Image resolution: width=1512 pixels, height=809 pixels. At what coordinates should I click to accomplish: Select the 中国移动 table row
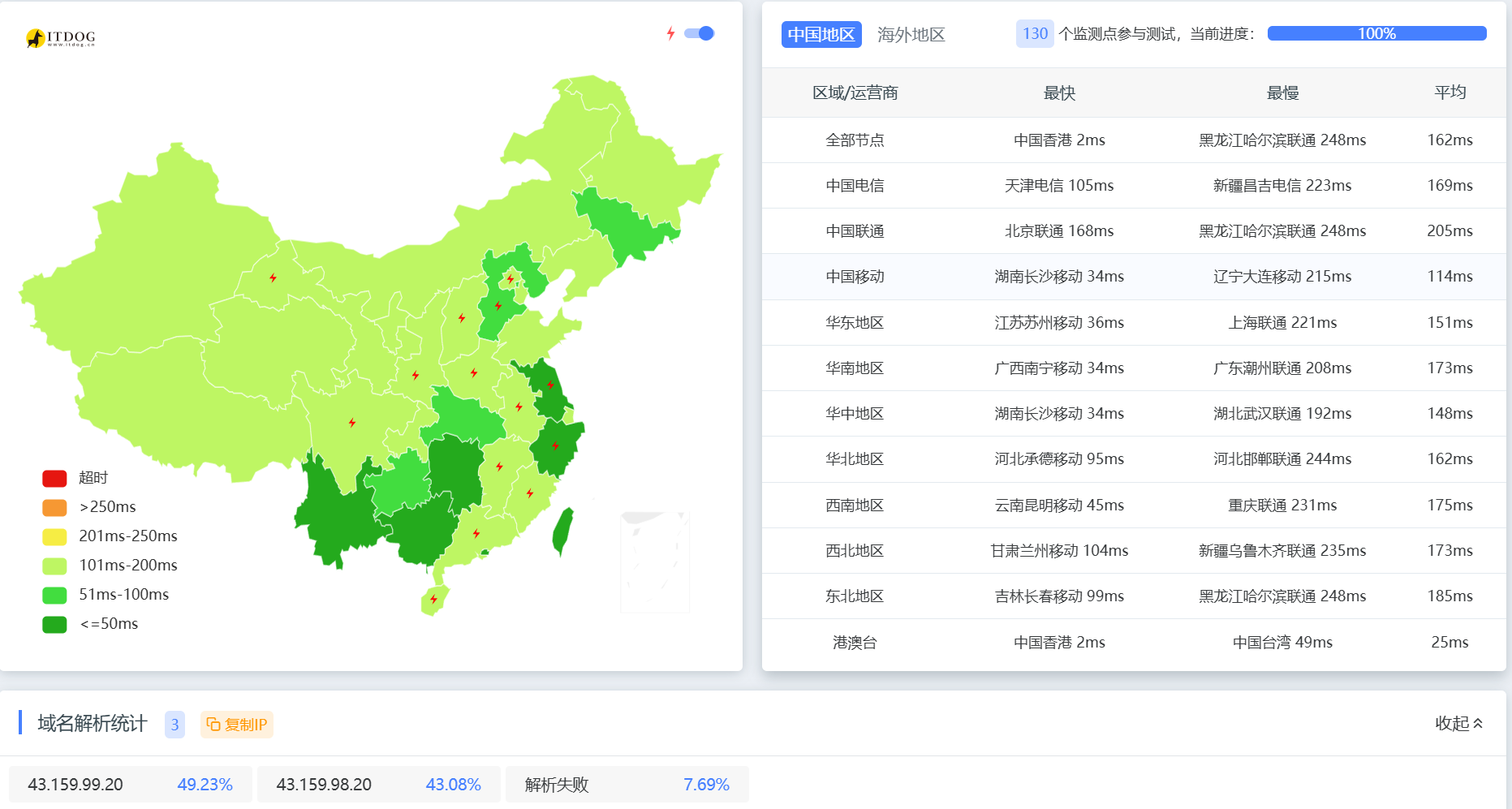click(1134, 277)
